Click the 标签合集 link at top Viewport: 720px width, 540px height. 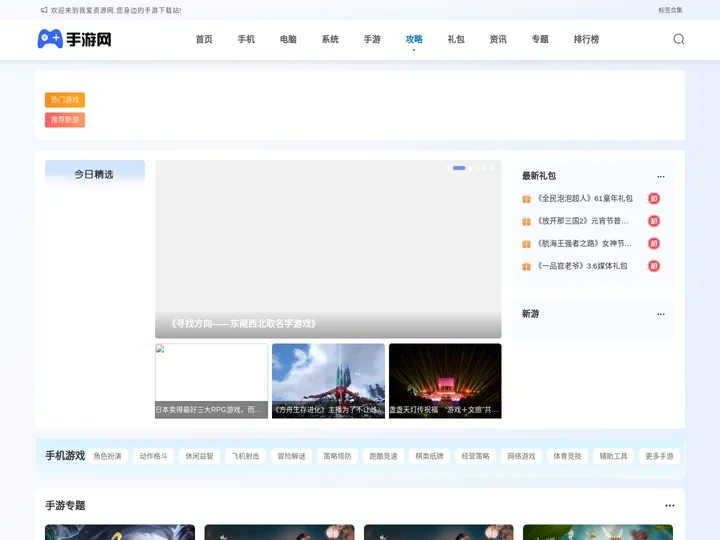pos(670,10)
